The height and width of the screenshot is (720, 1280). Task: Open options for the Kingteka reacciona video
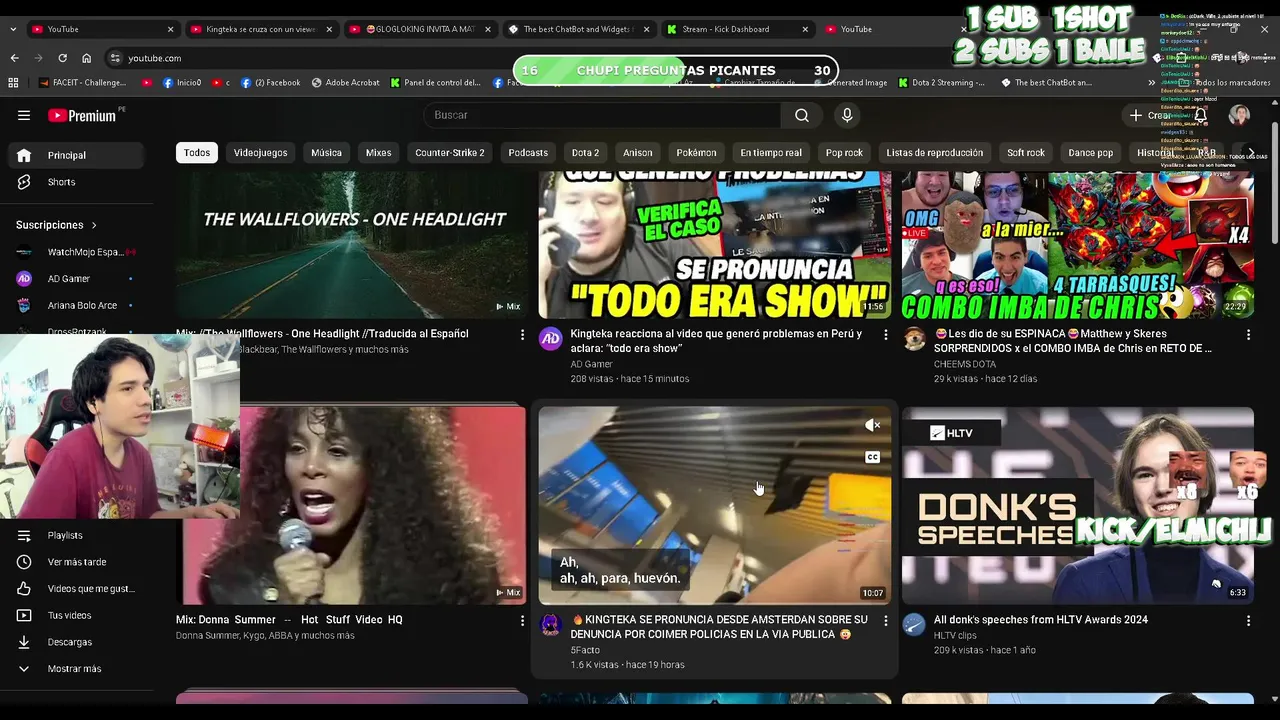tap(885, 335)
